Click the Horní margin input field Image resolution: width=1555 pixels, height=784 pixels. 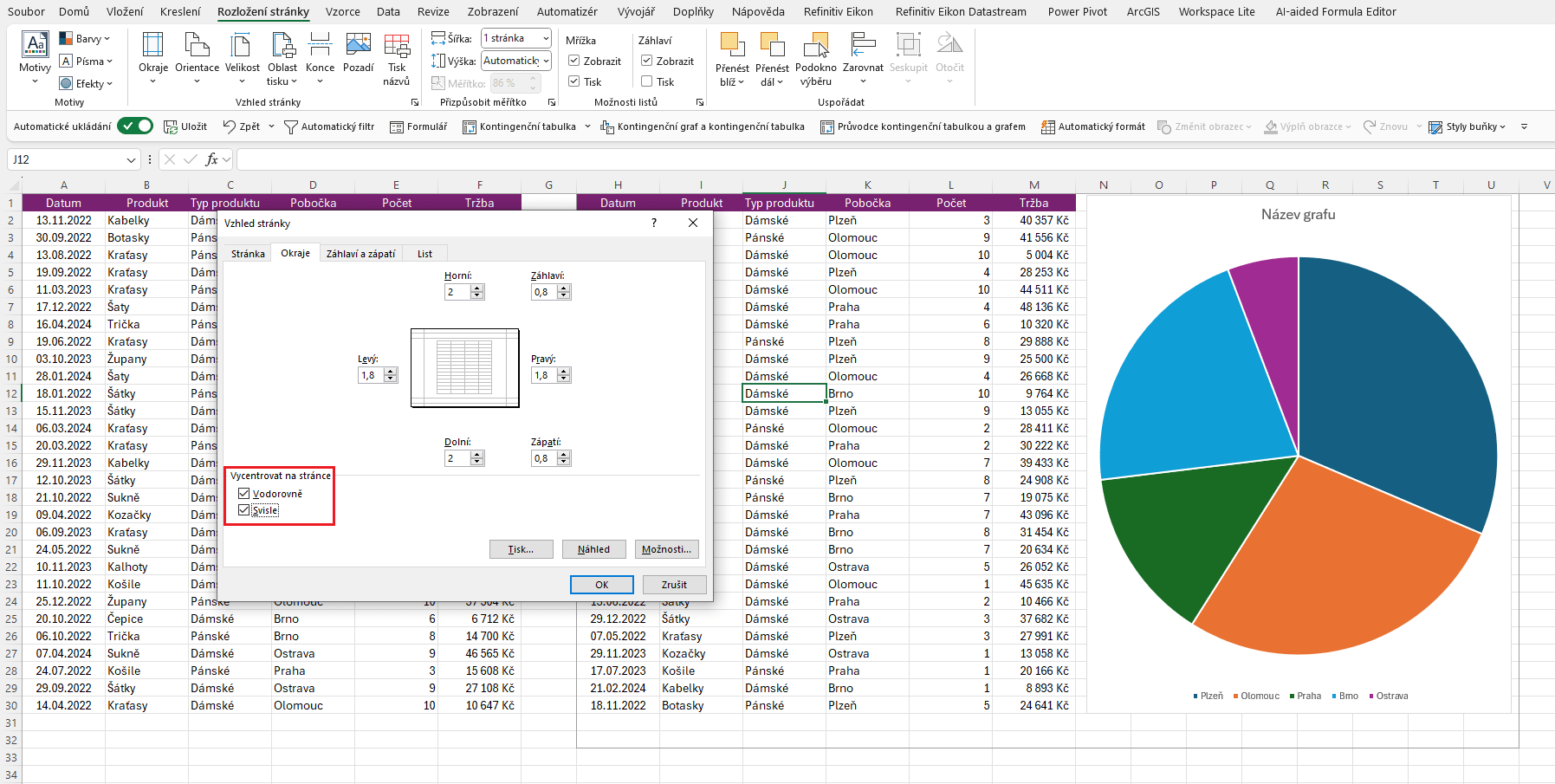[x=457, y=292]
